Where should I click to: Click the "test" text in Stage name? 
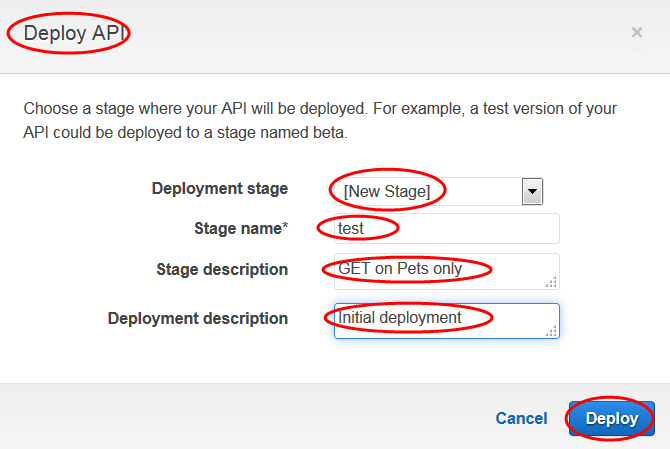coord(351,229)
